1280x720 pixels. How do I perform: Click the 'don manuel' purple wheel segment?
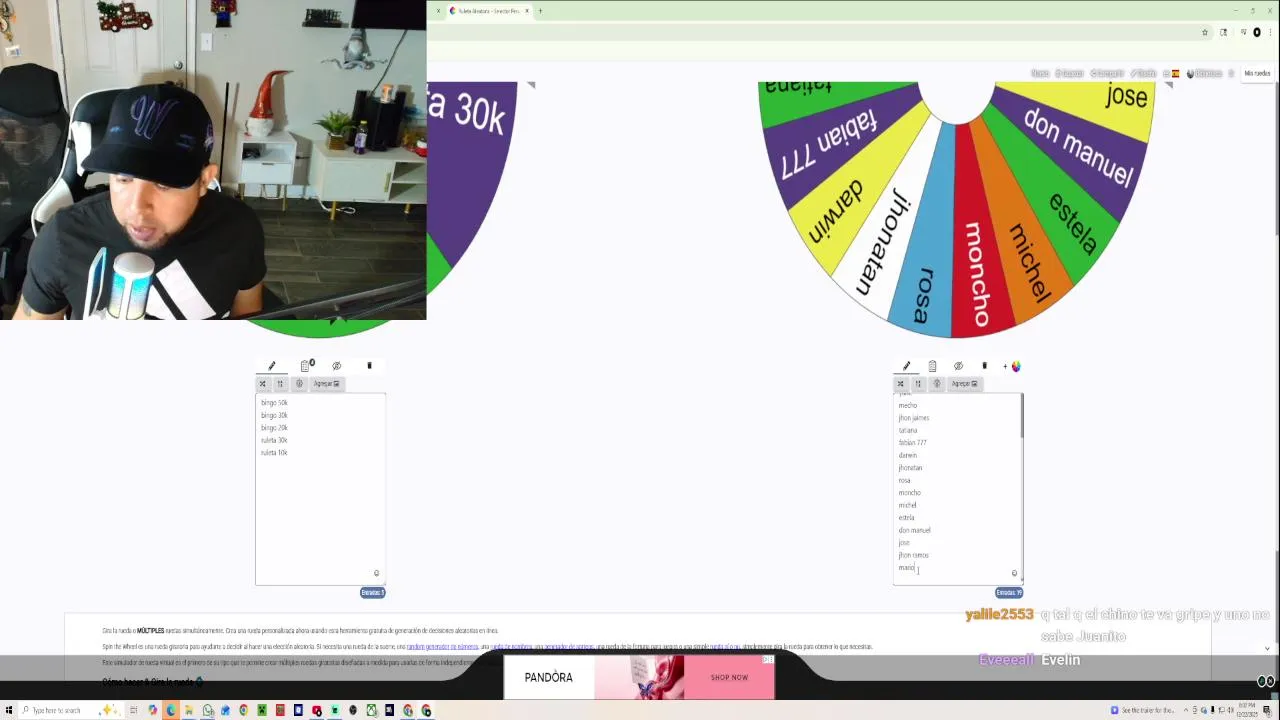tap(1078, 149)
